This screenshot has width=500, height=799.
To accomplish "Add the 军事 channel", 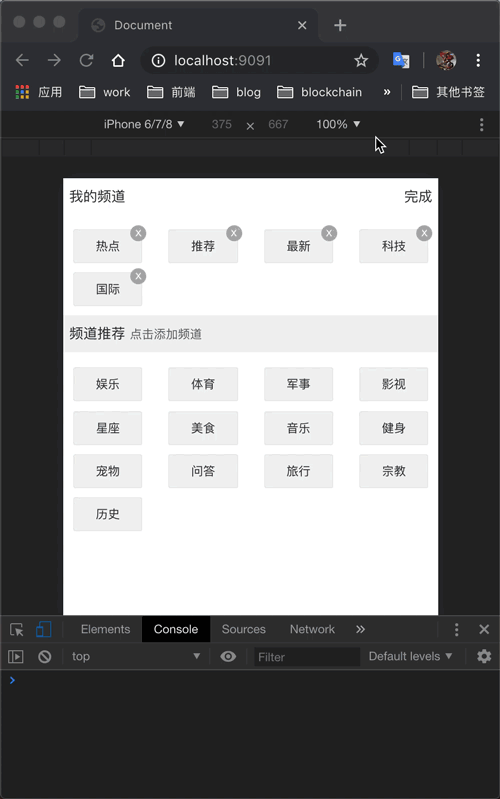I will point(298,384).
